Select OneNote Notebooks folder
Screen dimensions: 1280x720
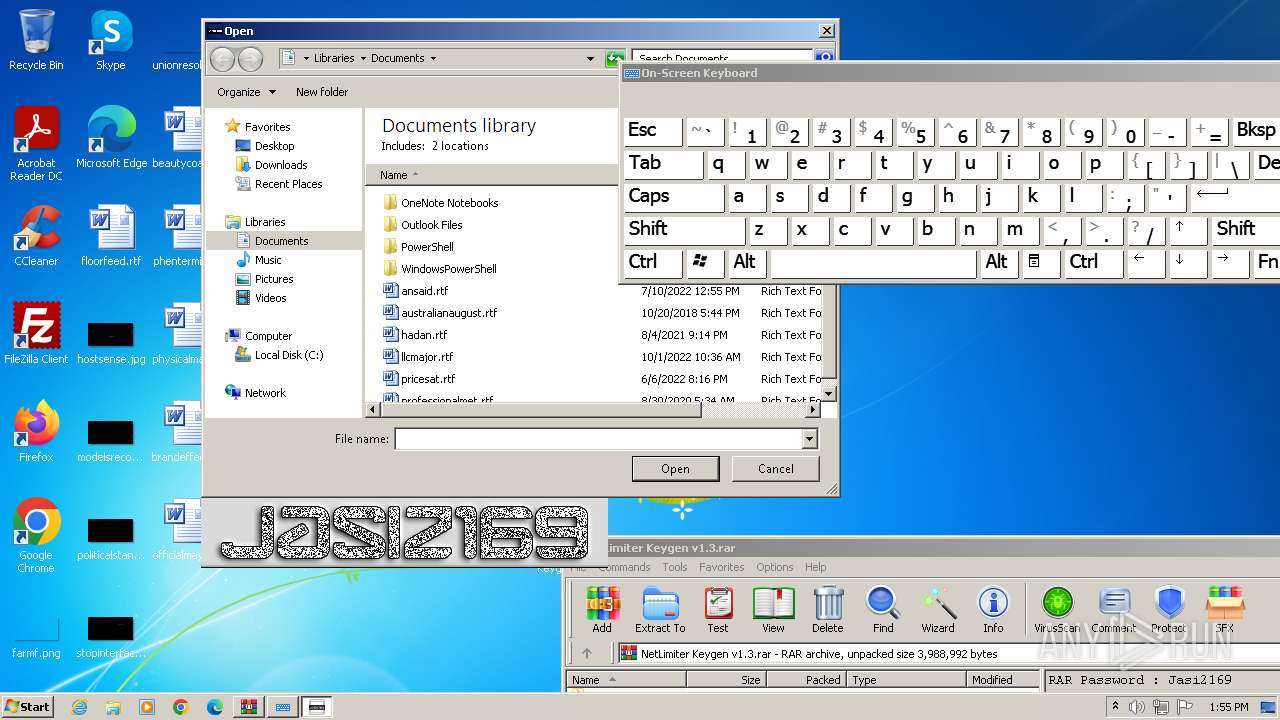pyautogui.click(x=449, y=203)
